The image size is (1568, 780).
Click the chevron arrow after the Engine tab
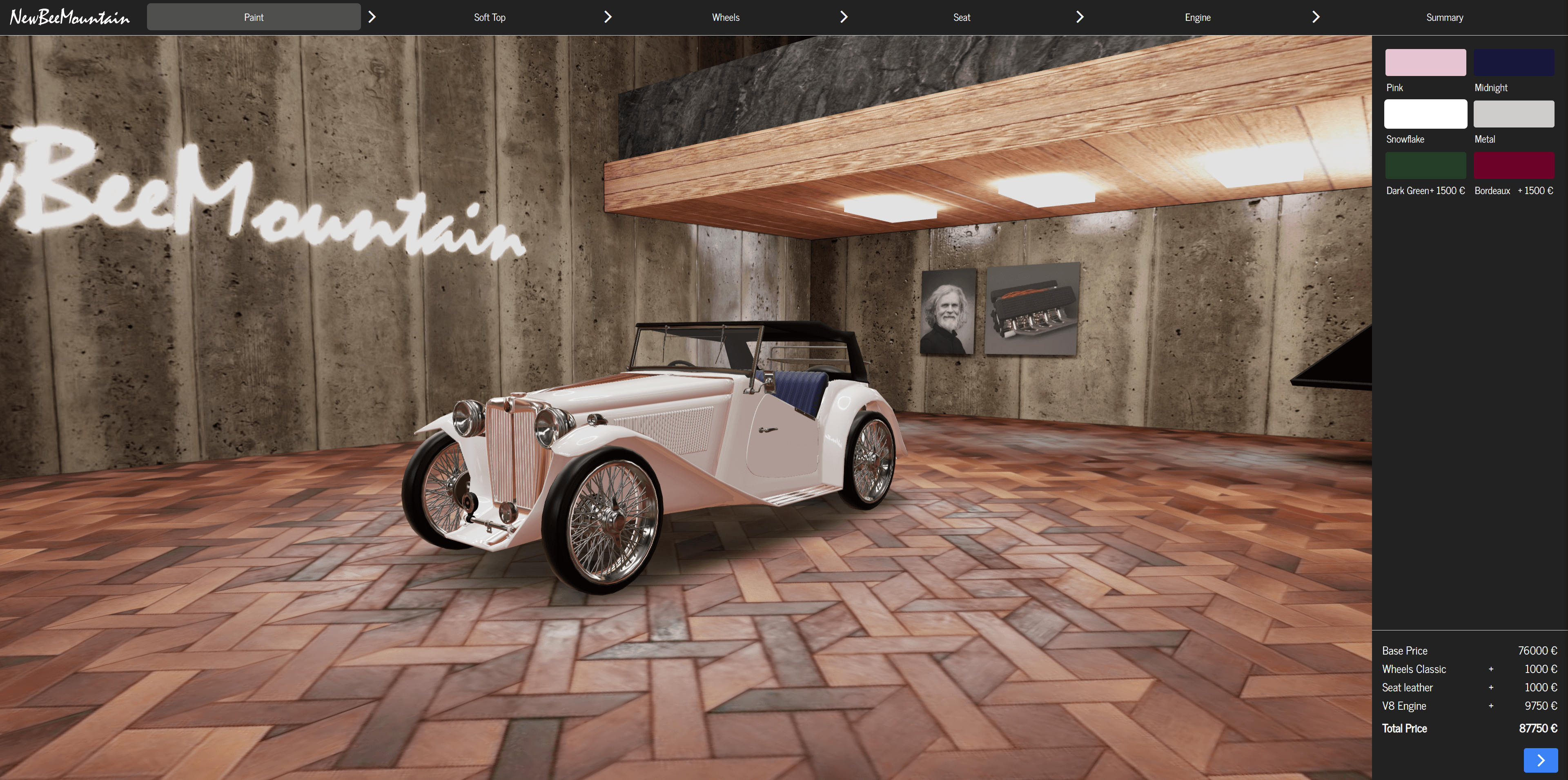tap(1315, 17)
